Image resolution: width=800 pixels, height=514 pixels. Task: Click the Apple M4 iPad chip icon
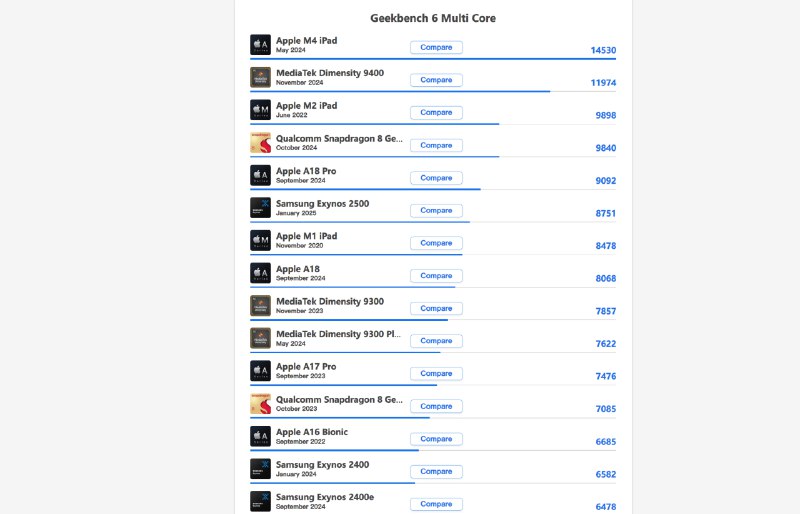[x=260, y=45]
